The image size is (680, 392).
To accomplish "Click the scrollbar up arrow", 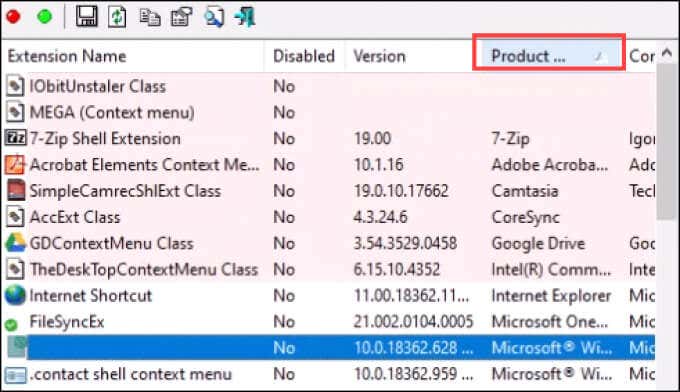I will point(667,53).
